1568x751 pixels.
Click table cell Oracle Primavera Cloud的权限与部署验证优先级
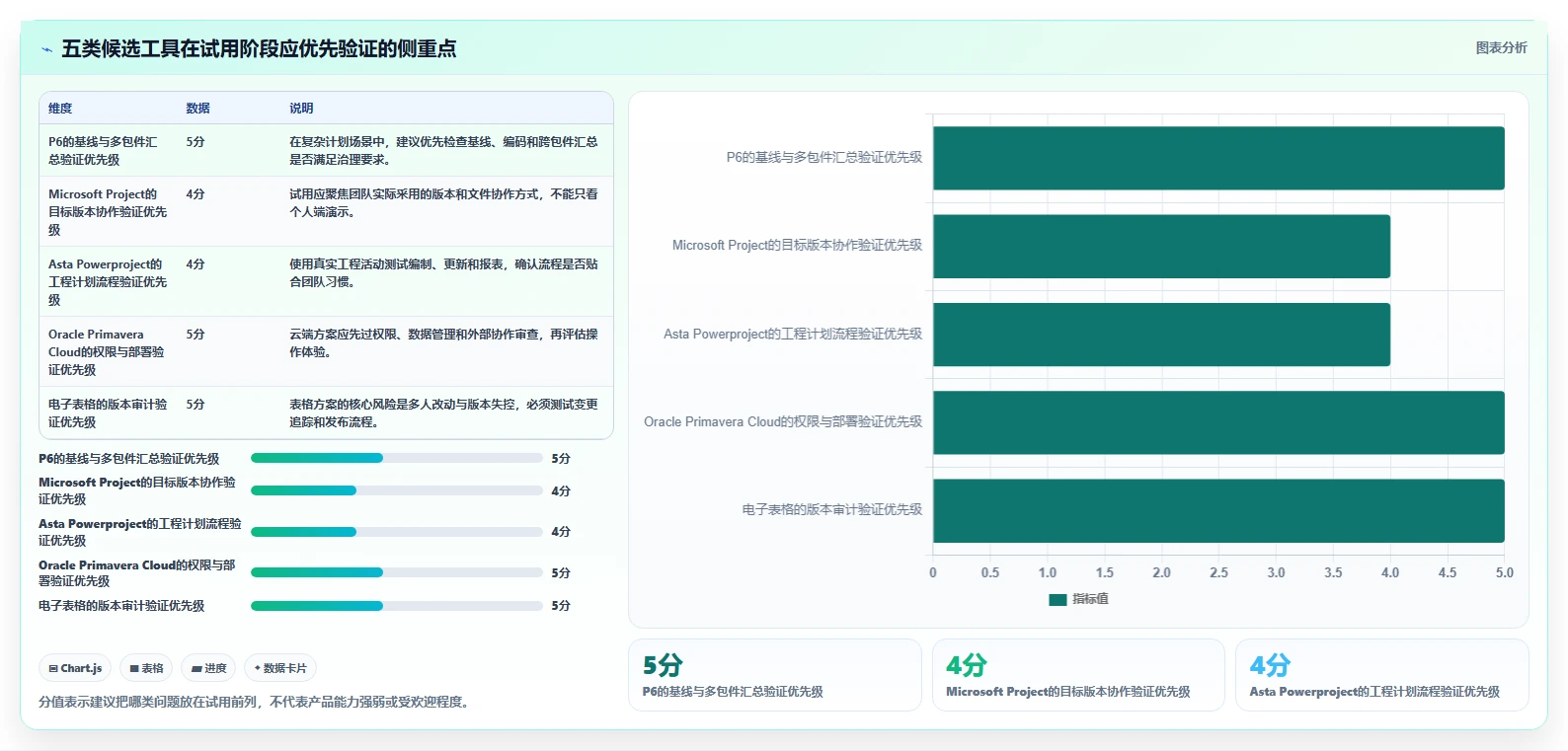click(x=107, y=352)
